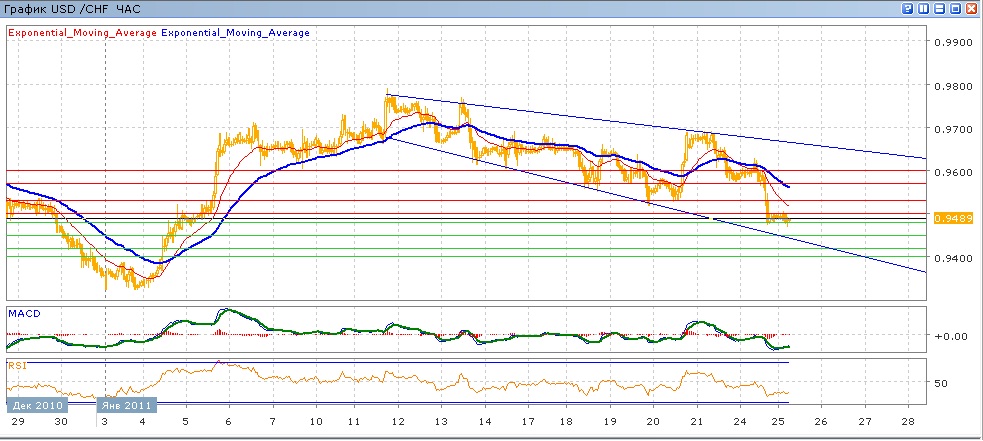Image resolution: width=983 pixels, height=441 pixels.
Task: Click the horizontal split layout icon
Action: (940, 9)
